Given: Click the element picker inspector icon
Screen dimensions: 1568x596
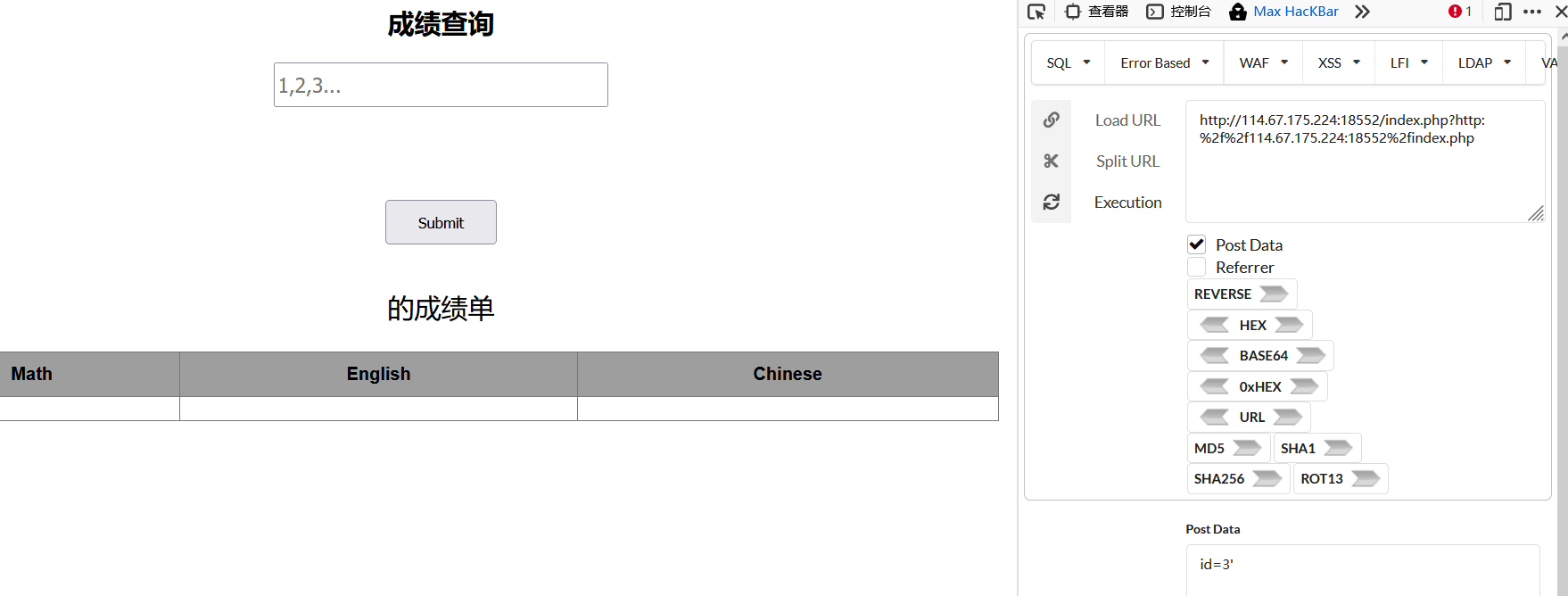Looking at the screenshot, I should (x=1036, y=12).
